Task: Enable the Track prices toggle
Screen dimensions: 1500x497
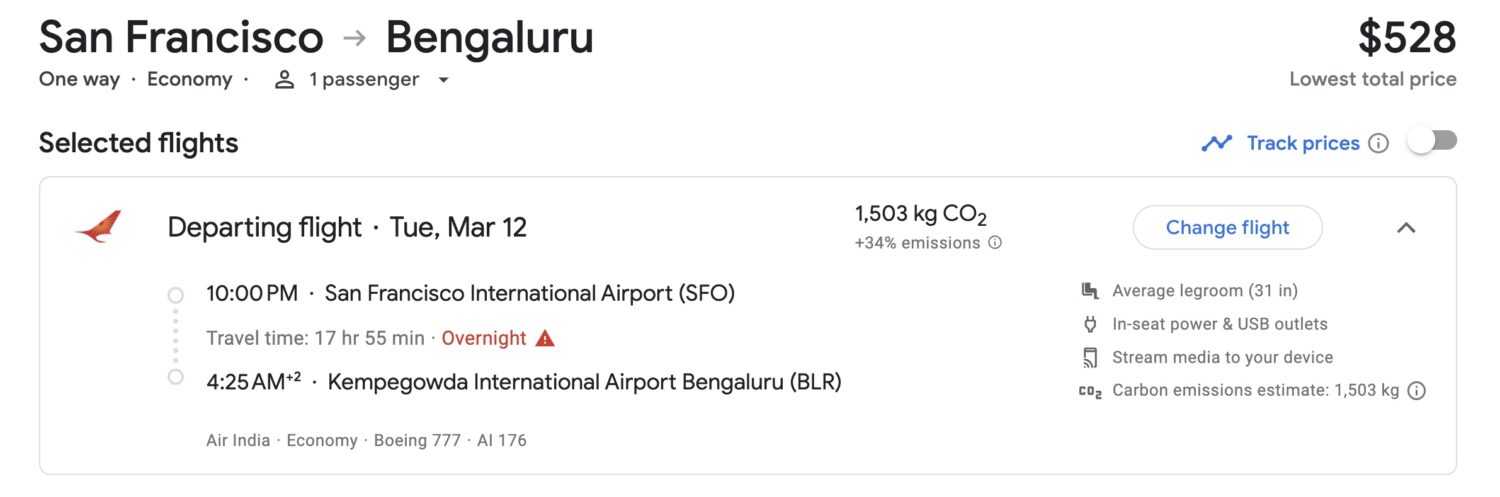Action: click(x=1432, y=142)
